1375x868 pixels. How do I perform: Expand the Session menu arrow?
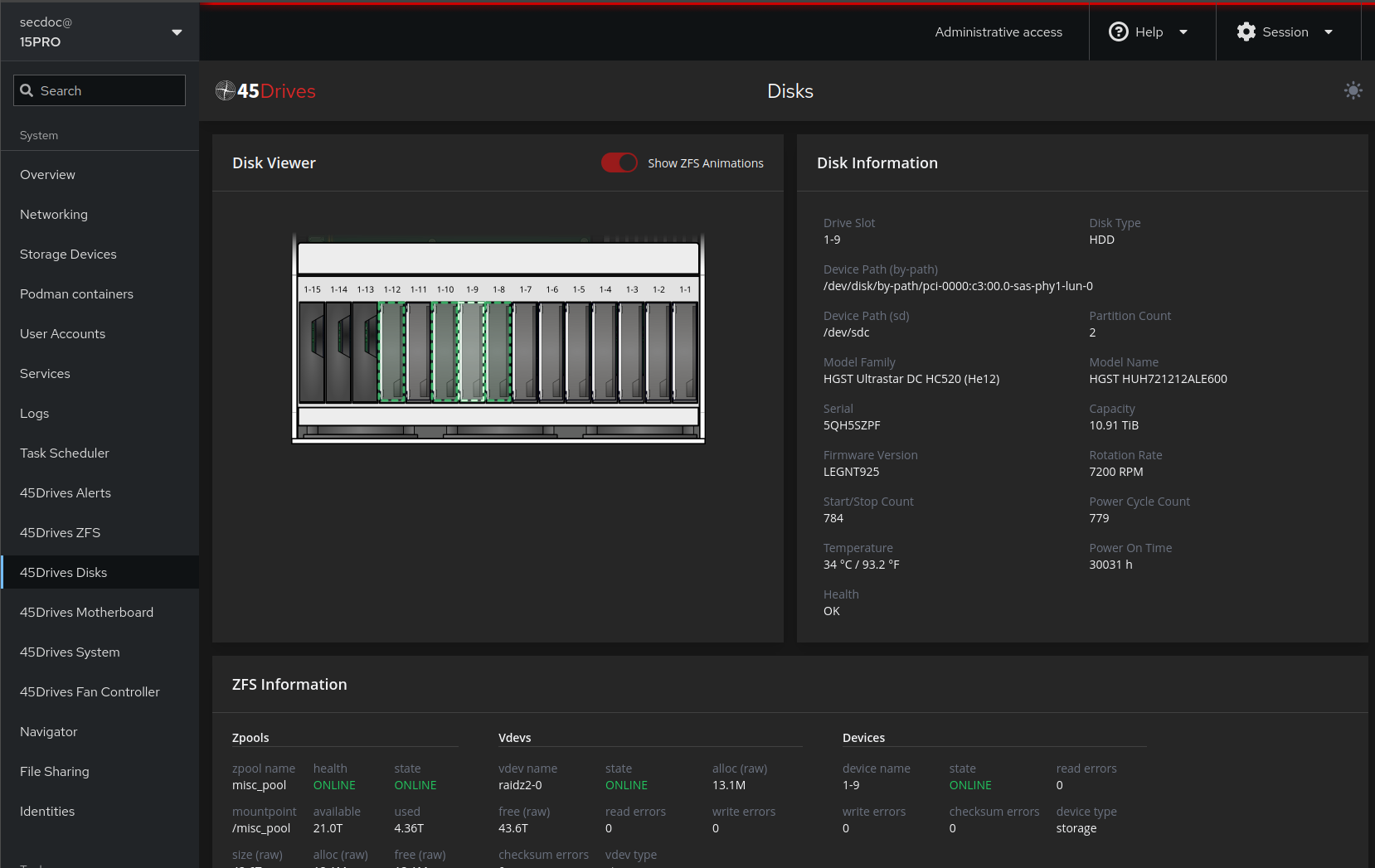pos(1329,32)
